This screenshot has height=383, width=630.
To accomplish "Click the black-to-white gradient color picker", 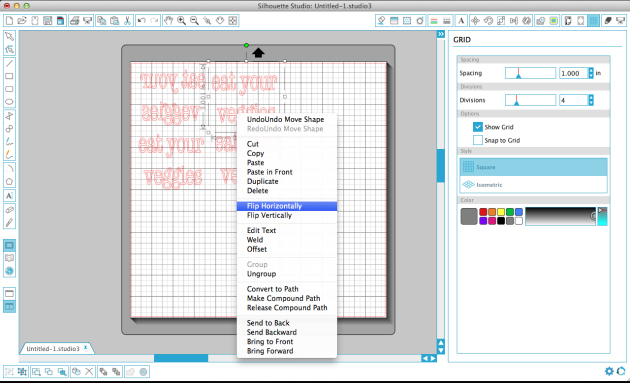I will (560, 216).
